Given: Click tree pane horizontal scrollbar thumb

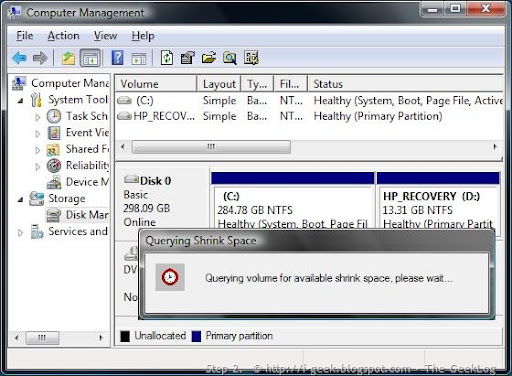Looking at the screenshot, I should point(42,338).
